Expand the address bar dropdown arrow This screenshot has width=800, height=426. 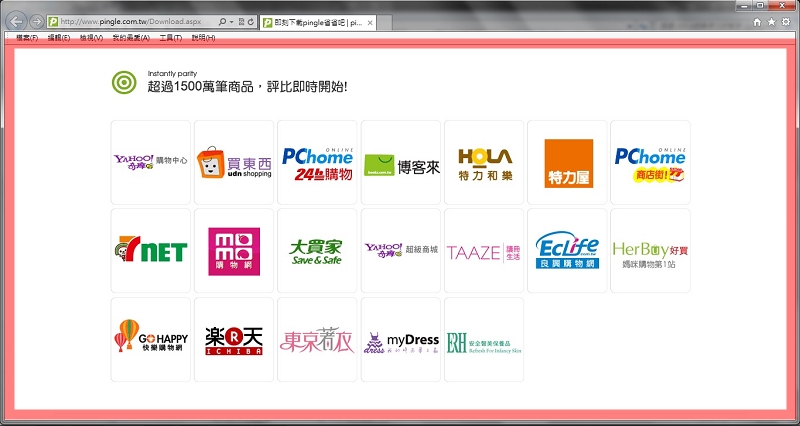[232, 22]
